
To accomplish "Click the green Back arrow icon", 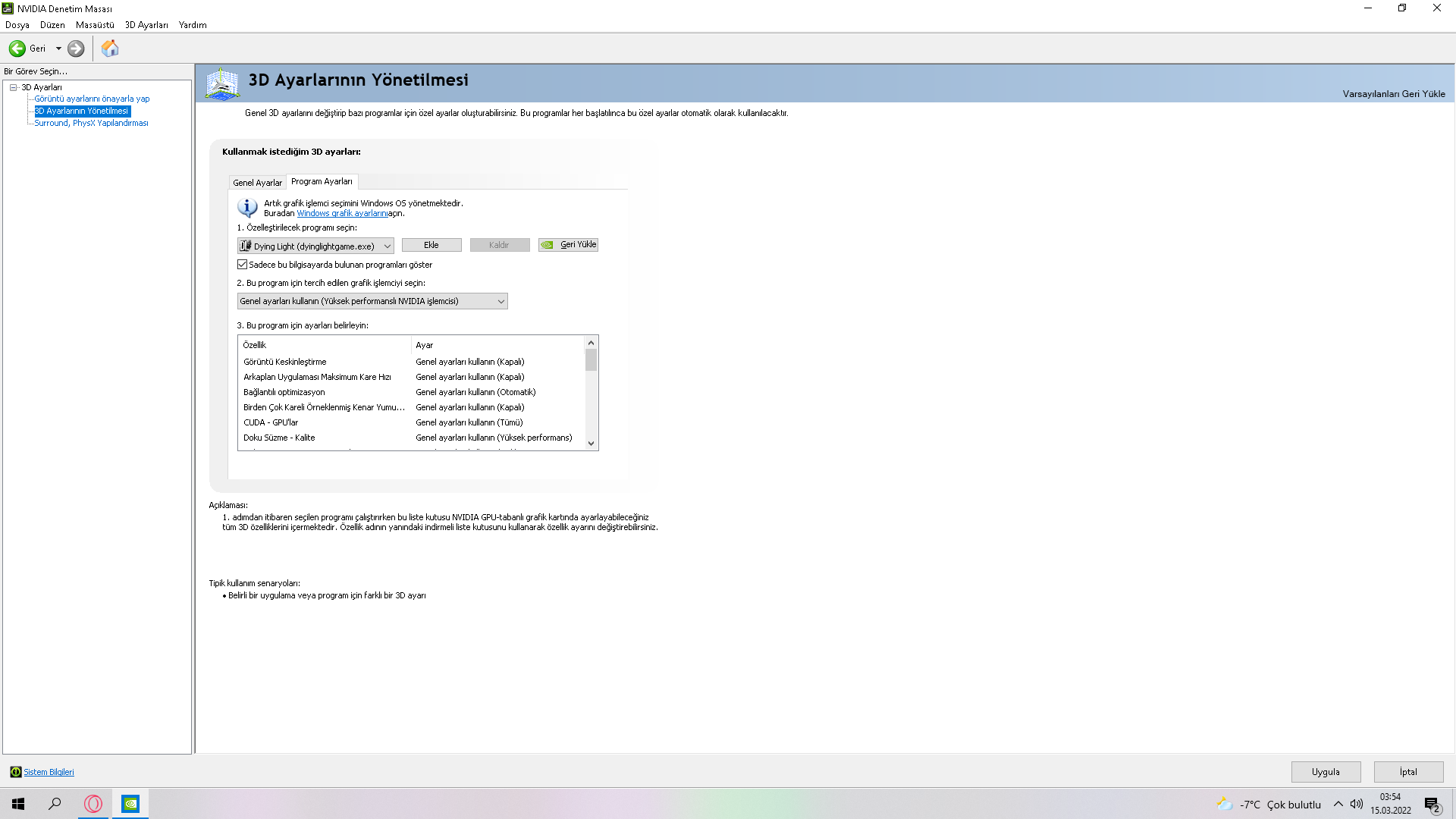I will tap(17, 49).
